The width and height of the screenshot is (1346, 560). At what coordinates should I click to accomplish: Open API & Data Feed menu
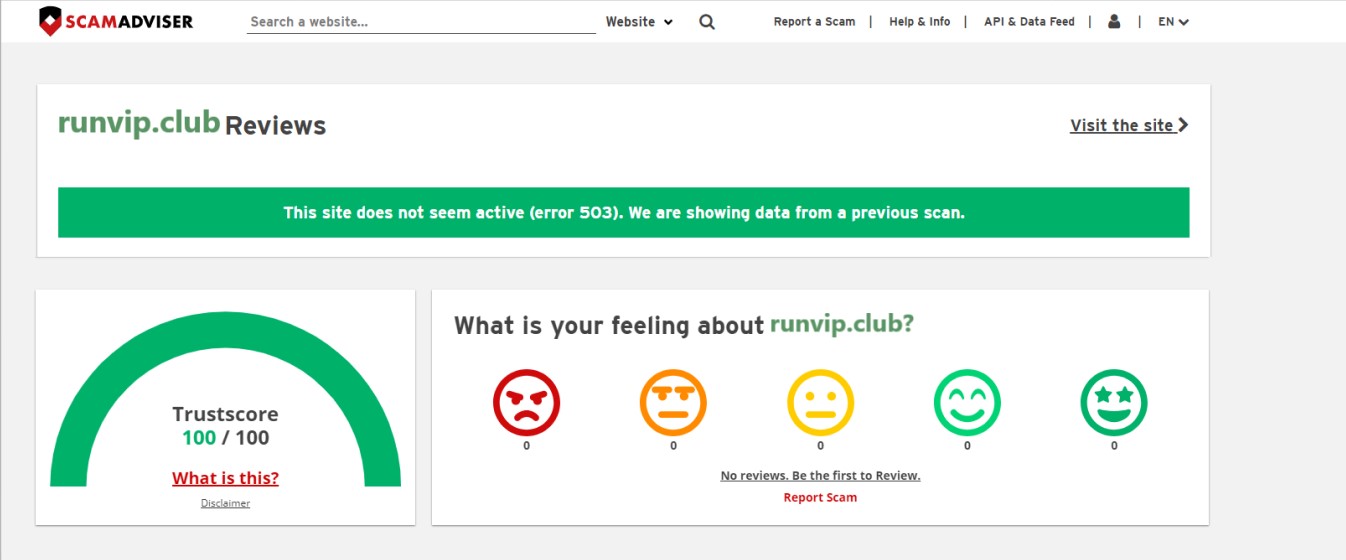pos(1029,22)
